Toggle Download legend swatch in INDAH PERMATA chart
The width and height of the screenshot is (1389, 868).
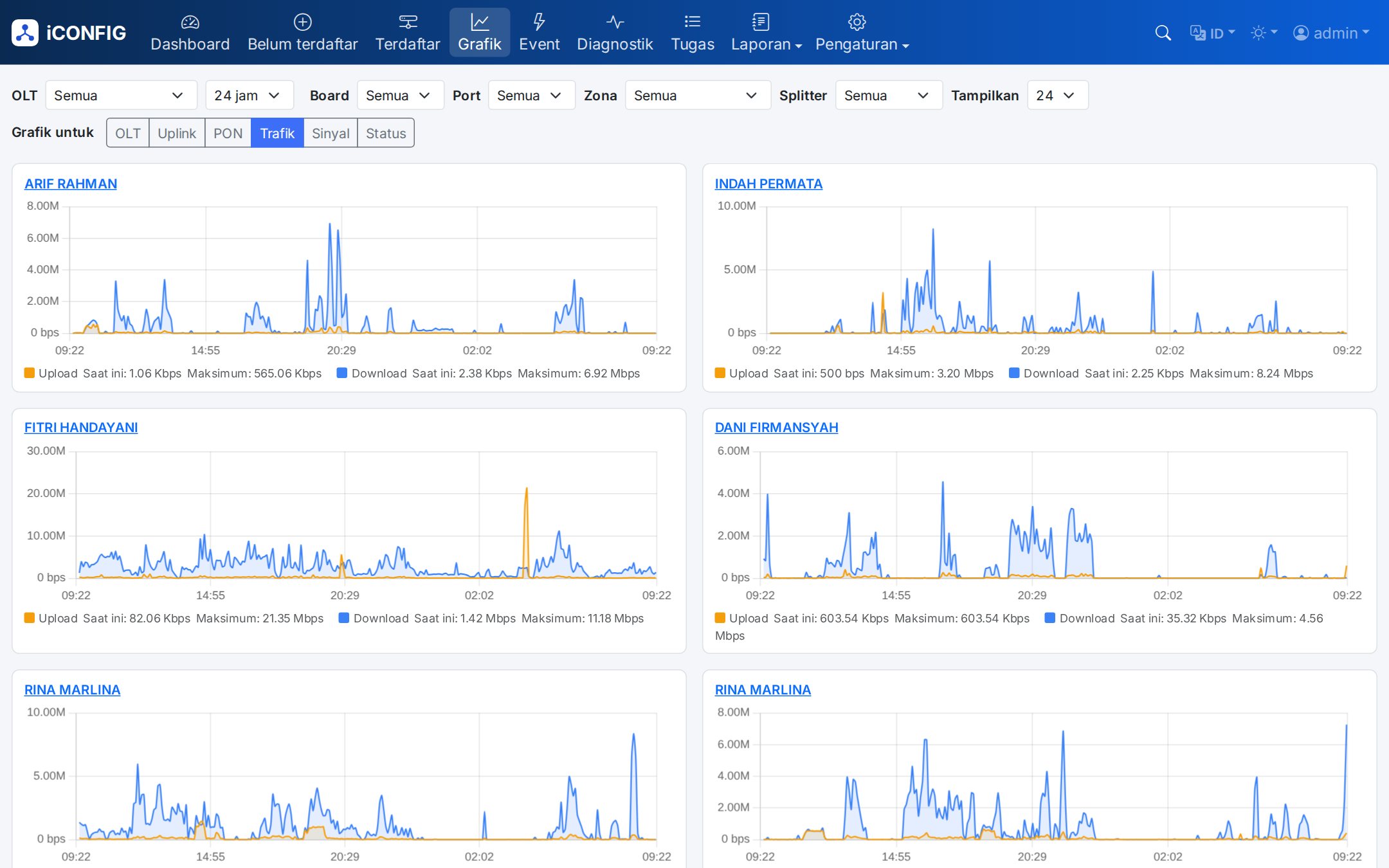(1014, 373)
